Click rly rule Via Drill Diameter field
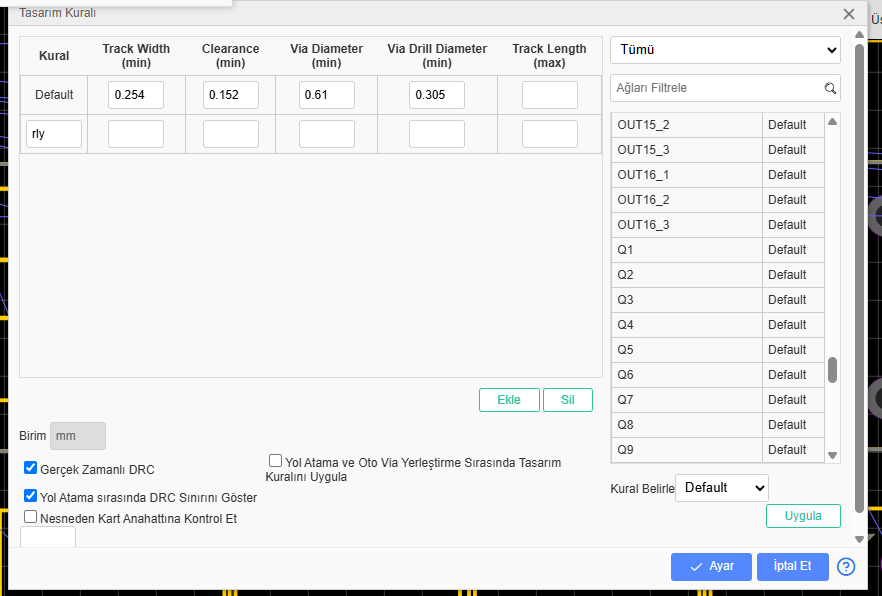This screenshot has height=596, width=882. coord(437,134)
